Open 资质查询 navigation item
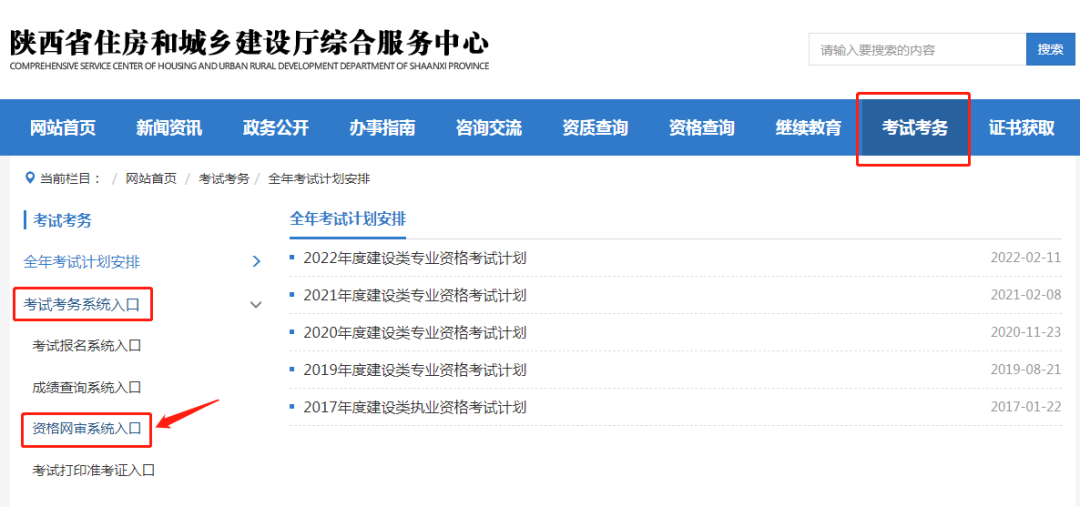1080x507 pixels. pos(595,128)
